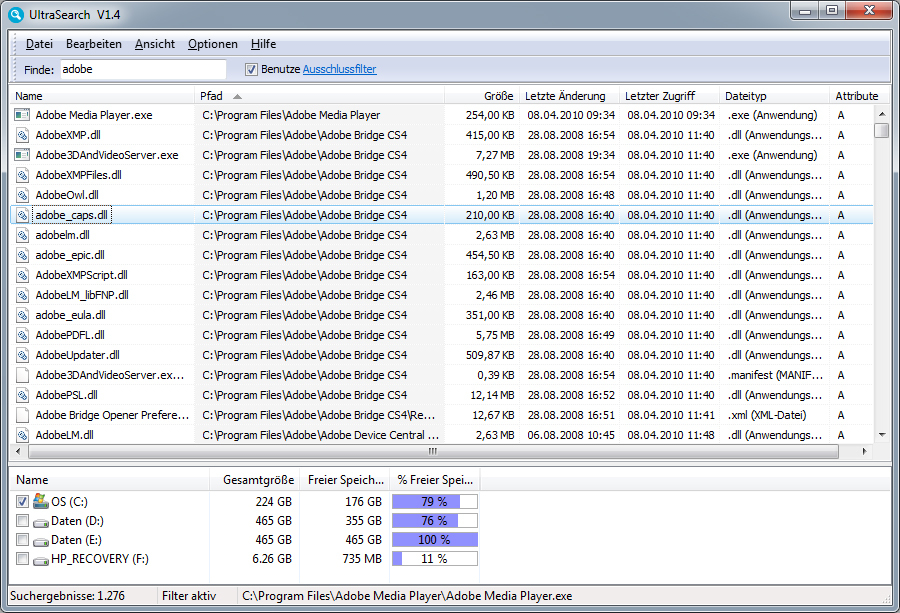Screen dimensions: 900x613
Task: Select the adobe_eula.dll file icon
Action: [22, 315]
